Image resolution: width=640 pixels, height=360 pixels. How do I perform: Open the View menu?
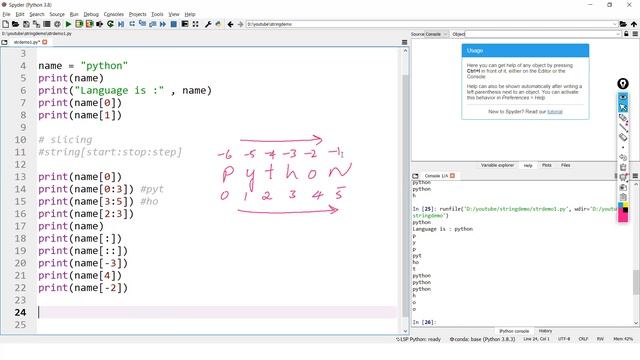(174, 14)
